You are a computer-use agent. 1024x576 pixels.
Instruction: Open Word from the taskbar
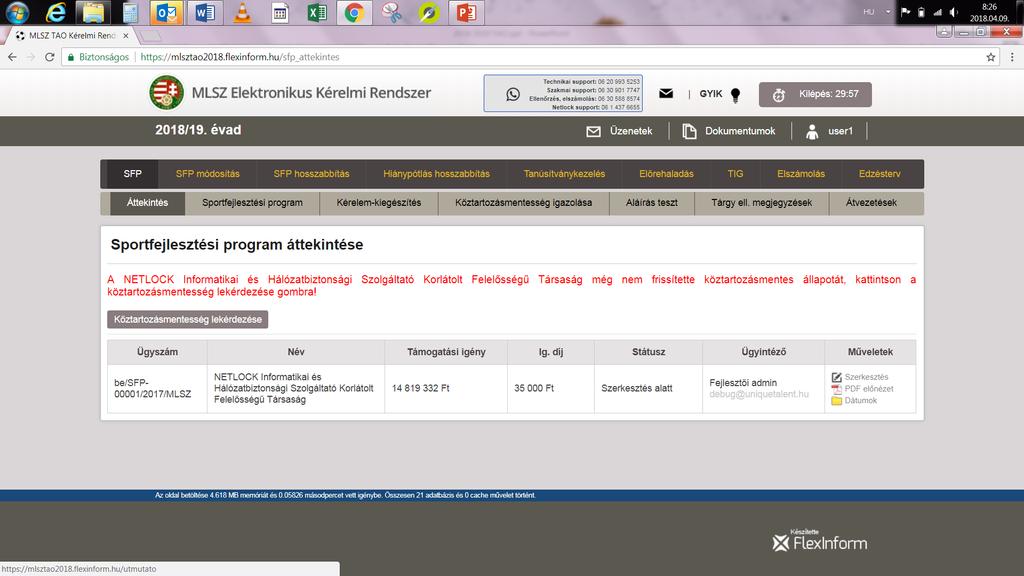tap(204, 12)
